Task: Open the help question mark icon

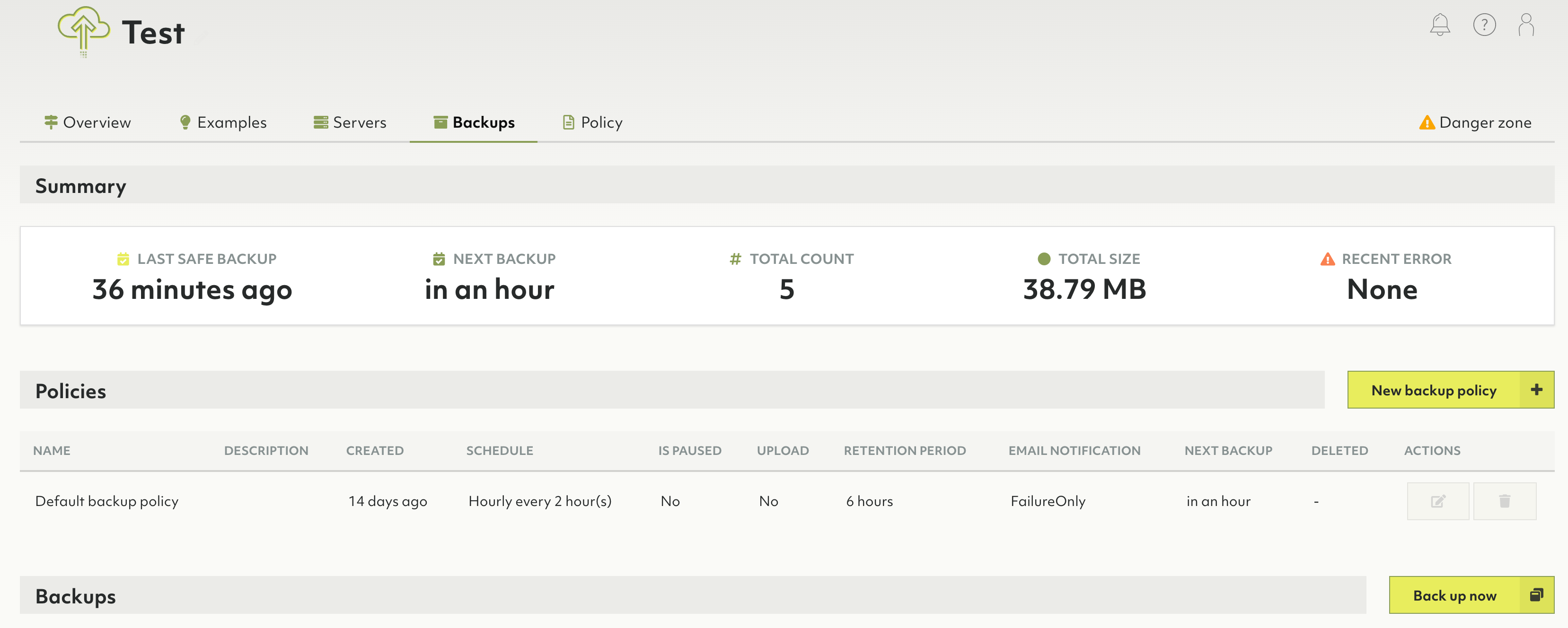Action: coord(1484,25)
